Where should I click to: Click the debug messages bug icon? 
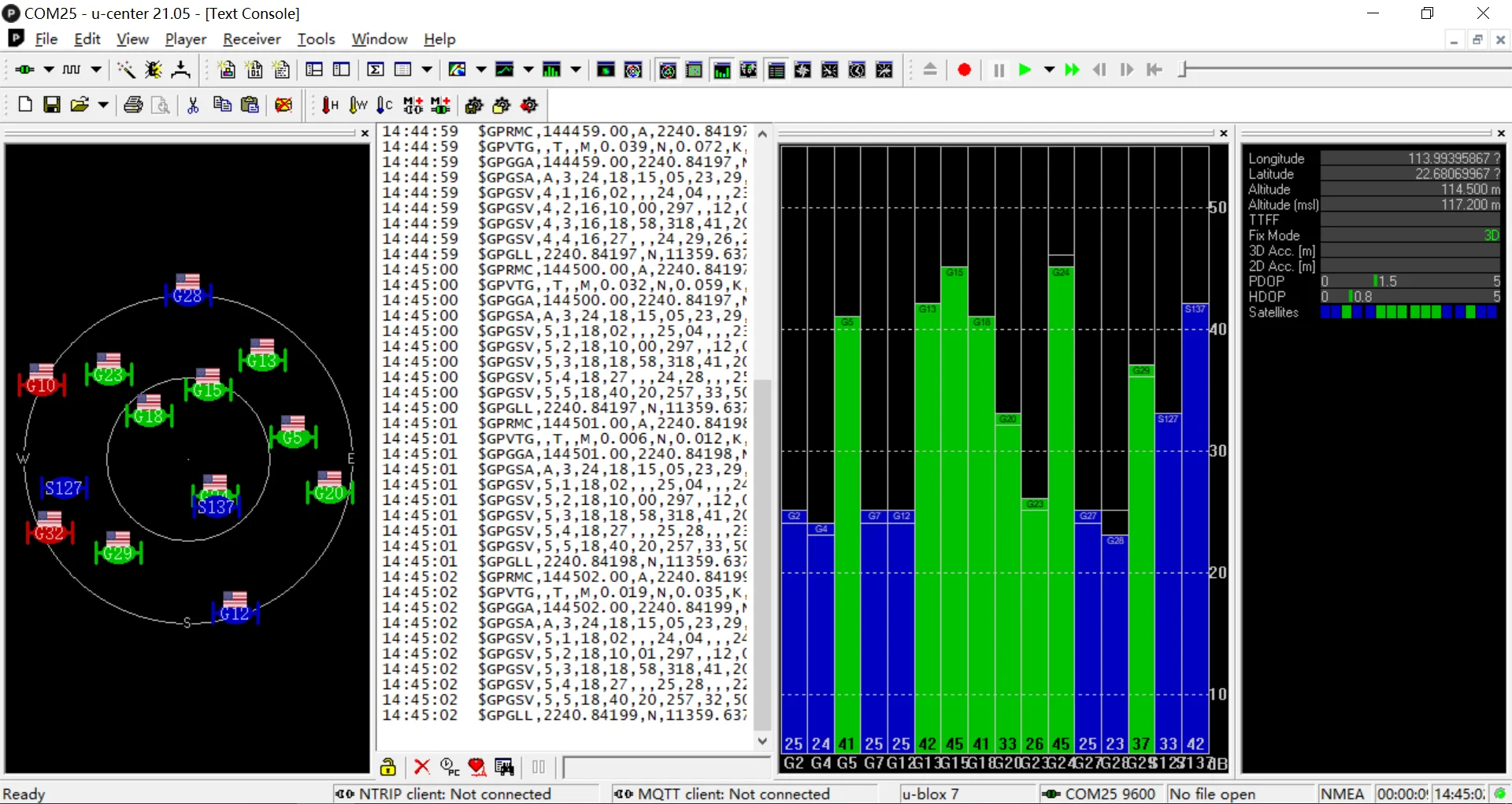(x=153, y=70)
